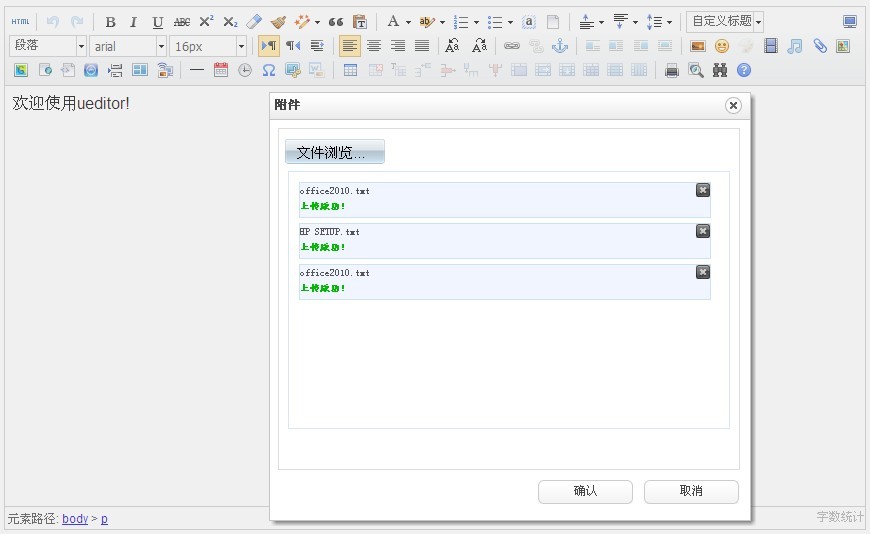
Task: Click the lowercase conversion icon
Action: 479,46
